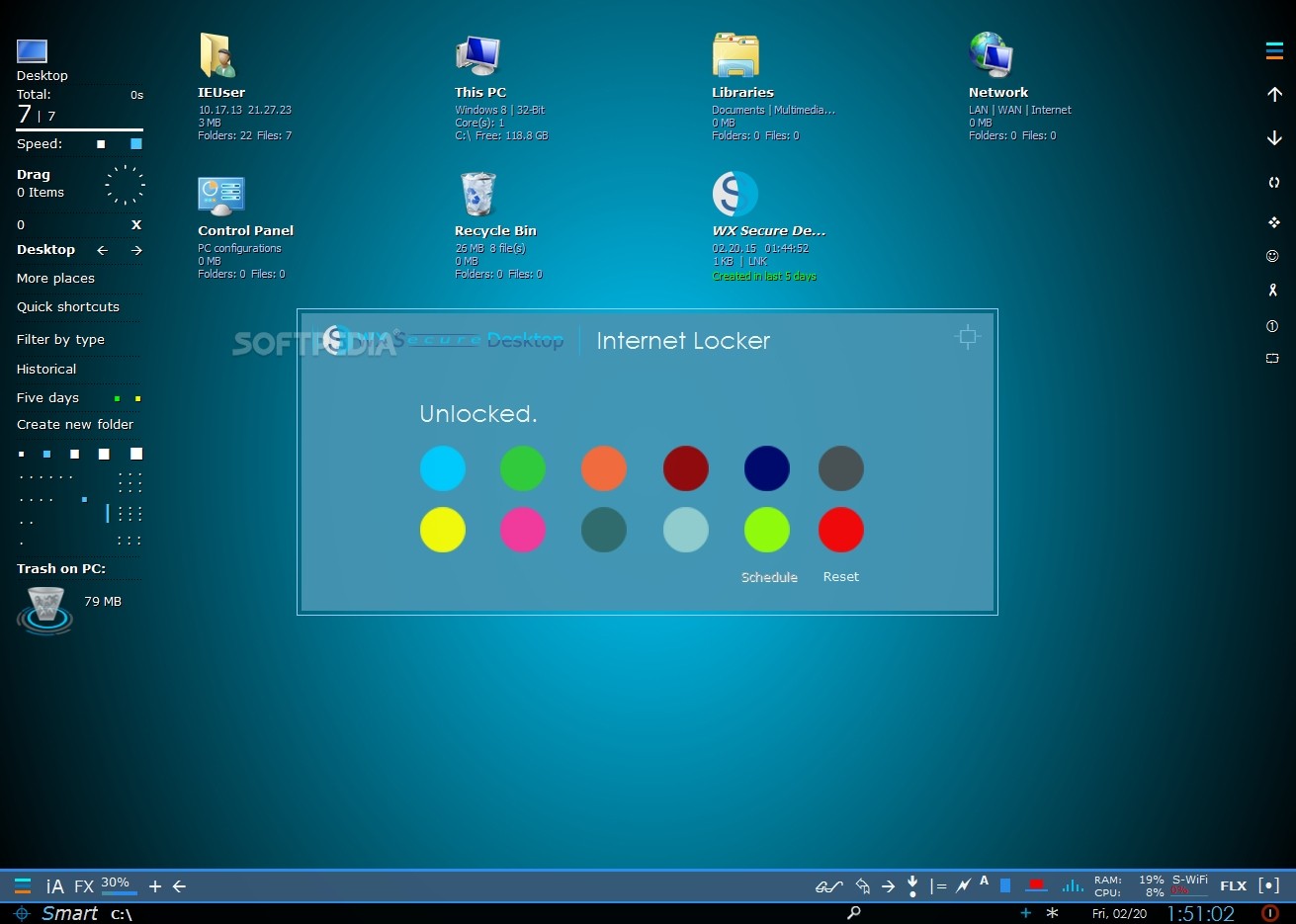
Task: Click the crosshair icon in Internet Locker panel
Action: pyautogui.click(x=968, y=337)
